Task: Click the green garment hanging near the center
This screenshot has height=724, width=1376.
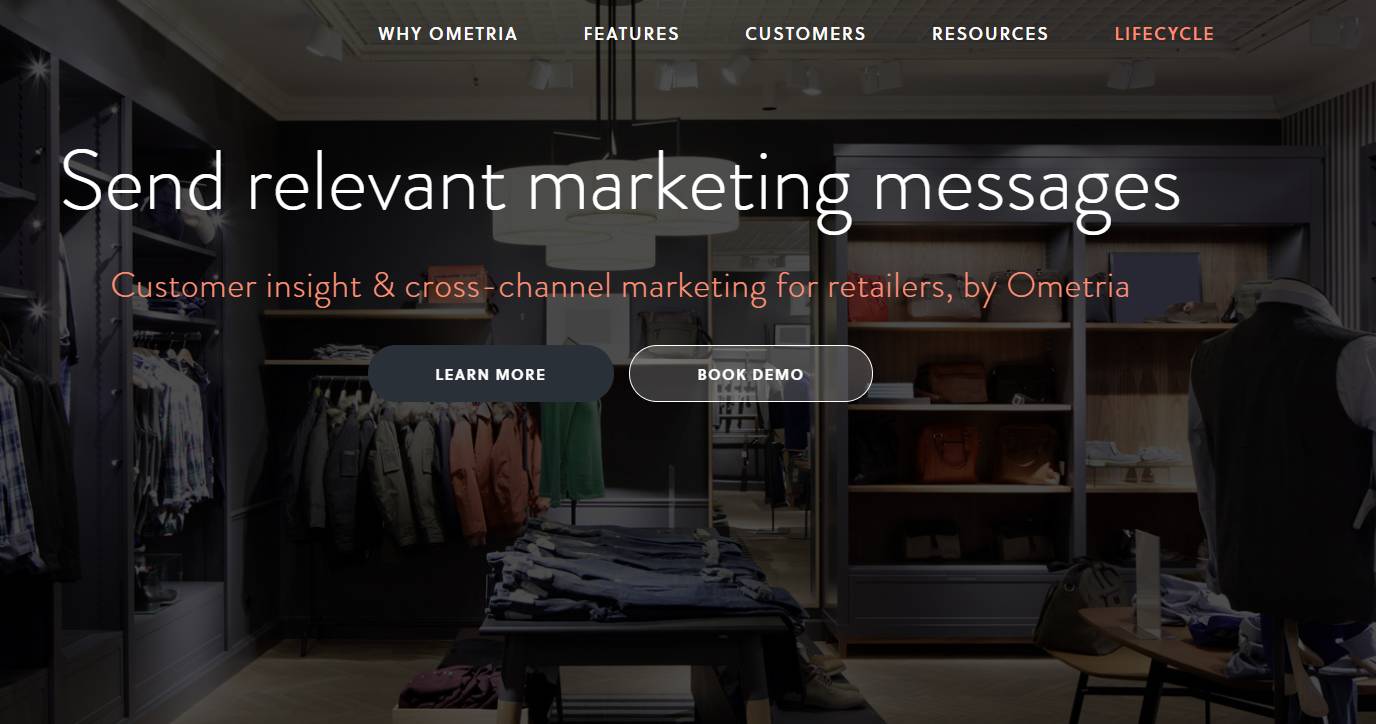Action: (572, 447)
